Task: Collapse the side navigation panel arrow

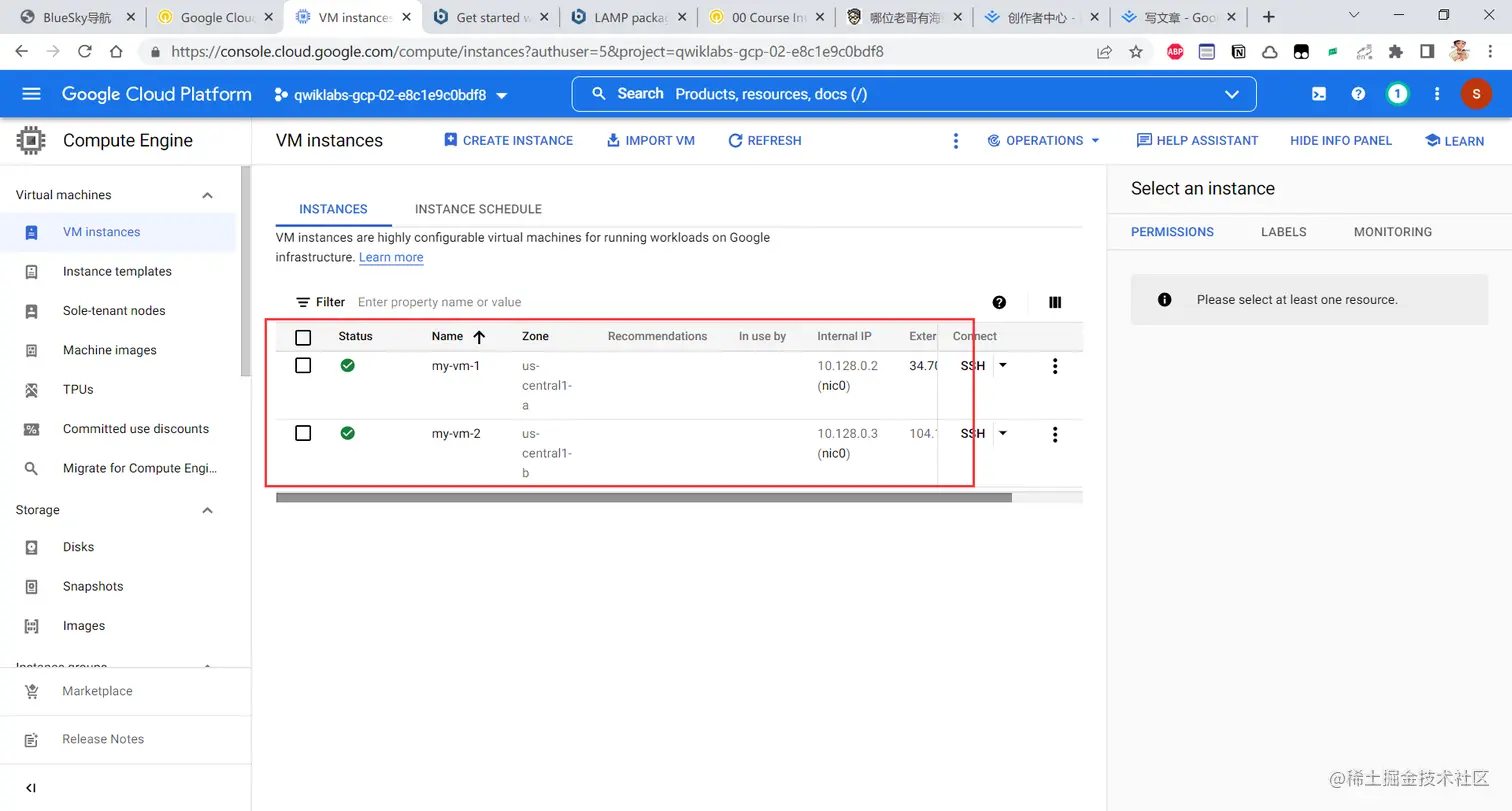Action: click(31, 788)
